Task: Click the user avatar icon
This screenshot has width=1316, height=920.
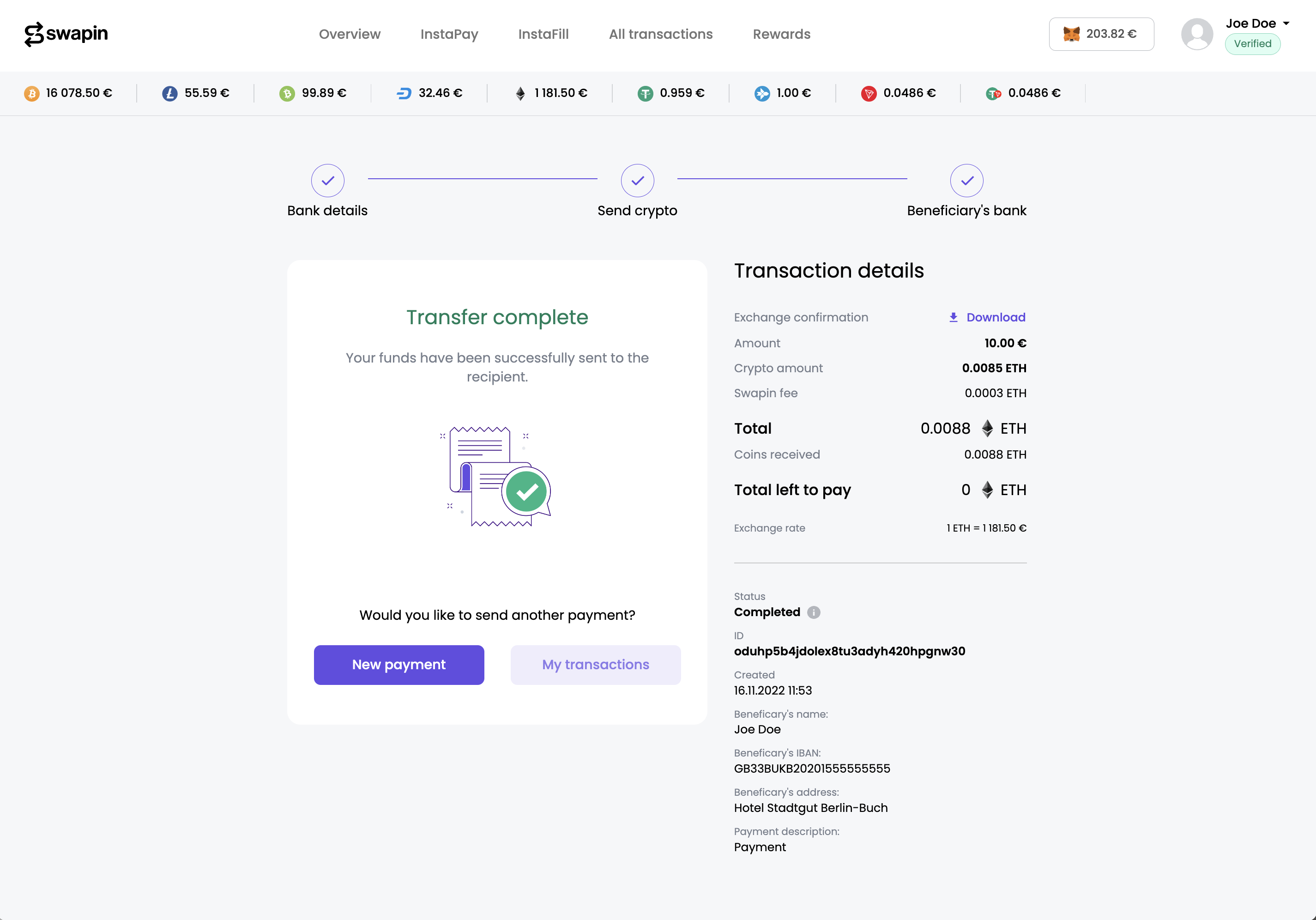Action: pyautogui.click(x=1197, y=34)
